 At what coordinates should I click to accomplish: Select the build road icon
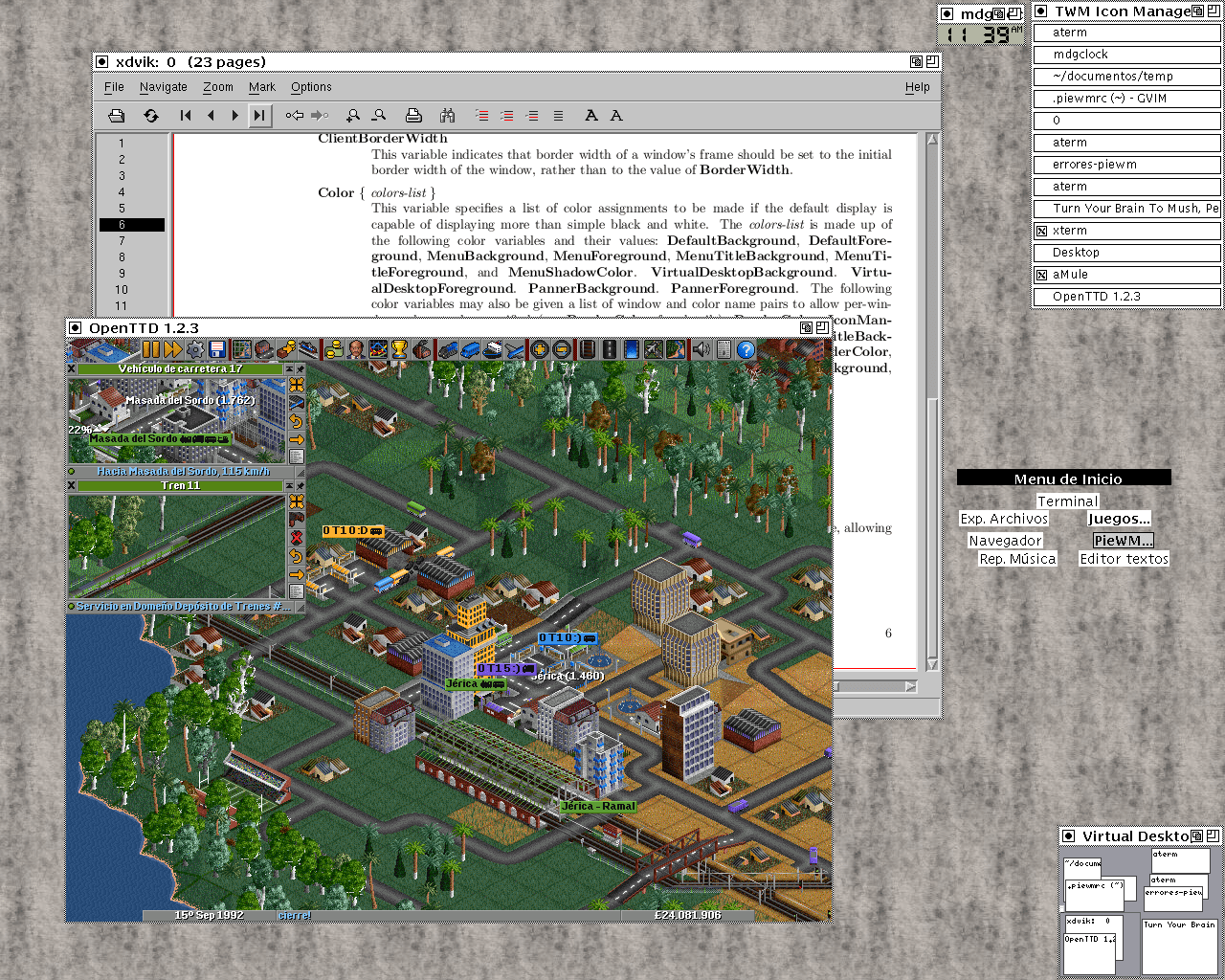point(609,350)
